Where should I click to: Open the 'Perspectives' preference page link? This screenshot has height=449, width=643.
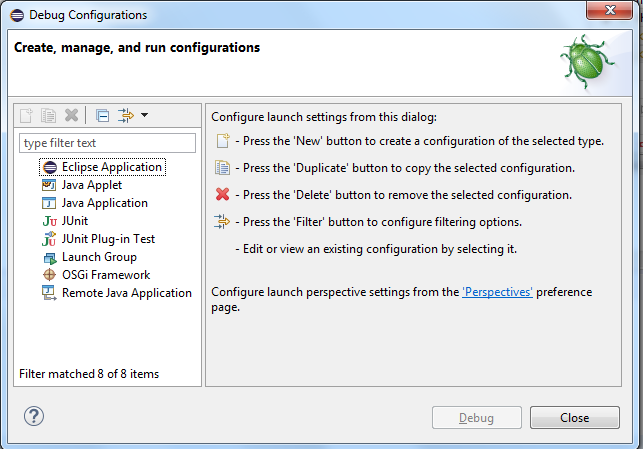point(497,292)
